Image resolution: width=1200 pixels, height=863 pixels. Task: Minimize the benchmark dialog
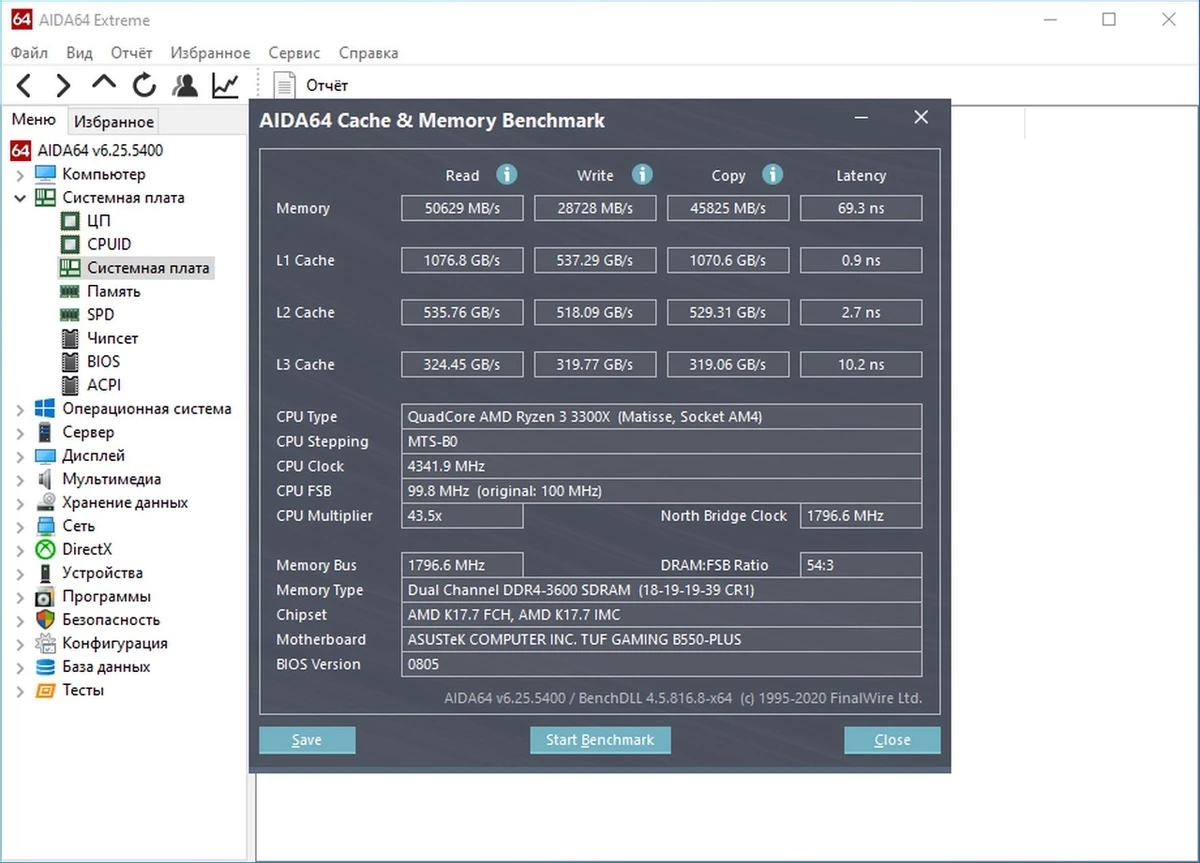pyautogui.click(x=862, y=118)
